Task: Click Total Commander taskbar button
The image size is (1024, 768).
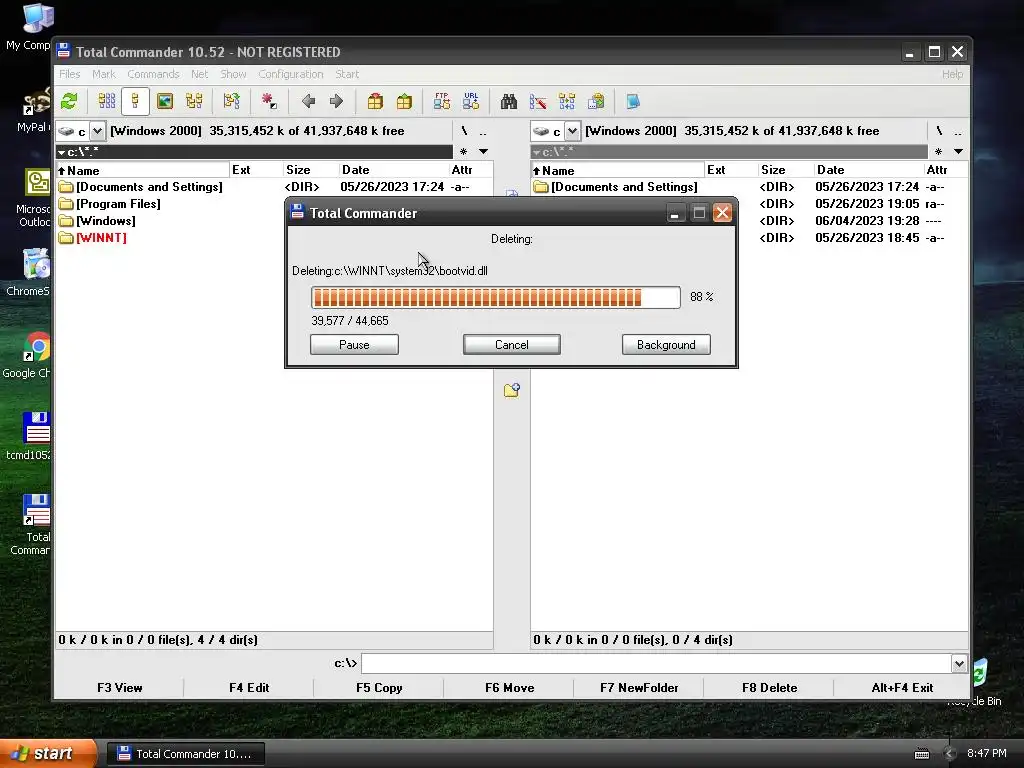Action: coord(185,754)
